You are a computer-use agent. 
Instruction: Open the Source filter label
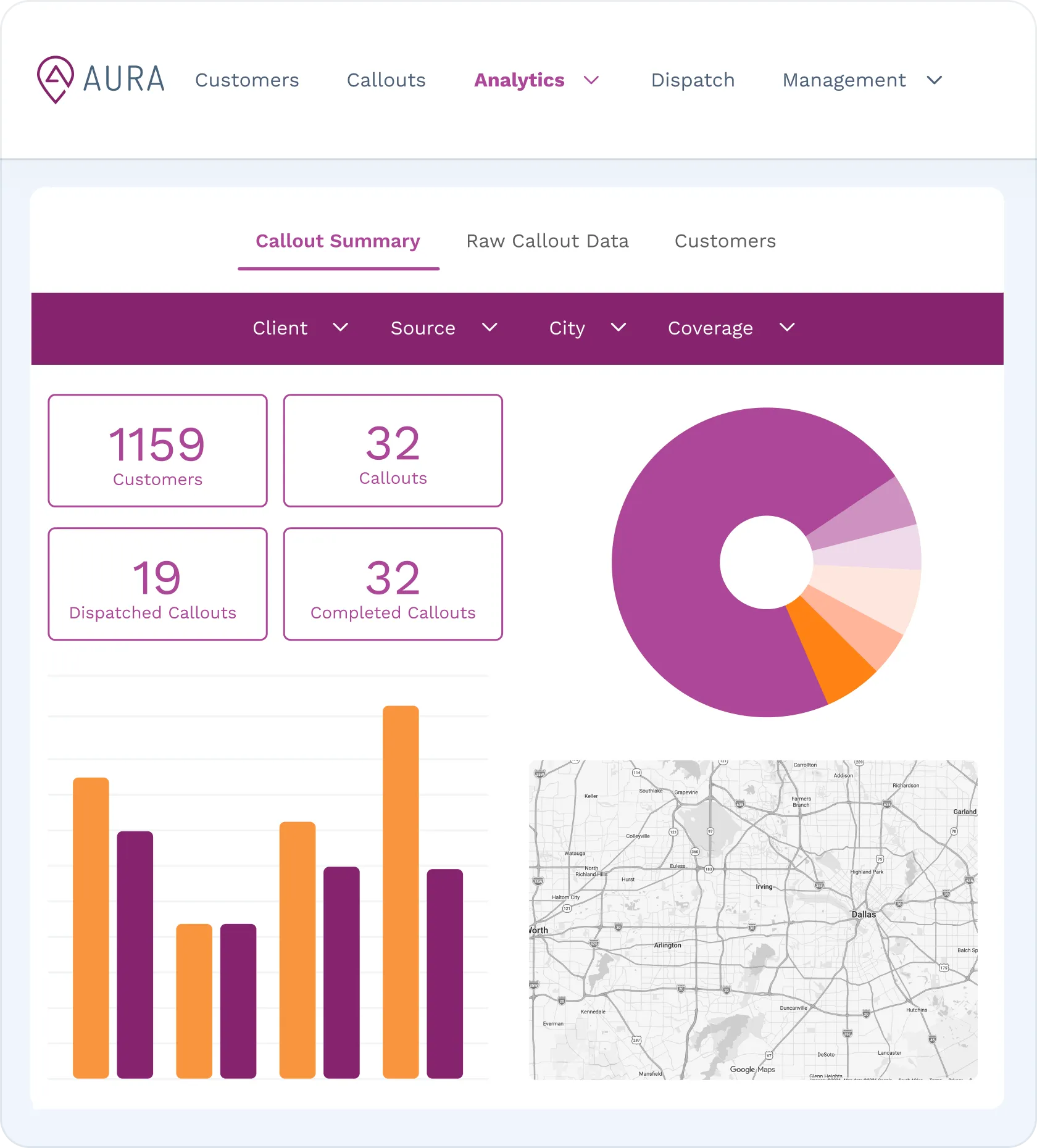click(x=423, y=328)
